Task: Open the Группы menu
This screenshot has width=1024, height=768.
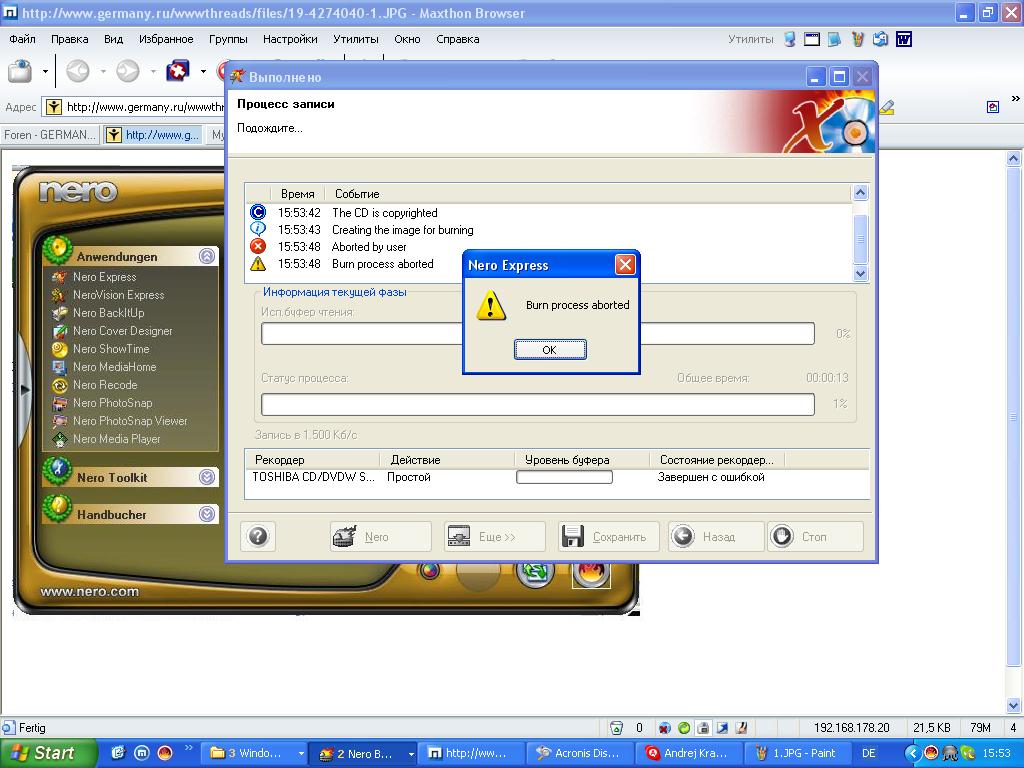Action: (228, 39)
